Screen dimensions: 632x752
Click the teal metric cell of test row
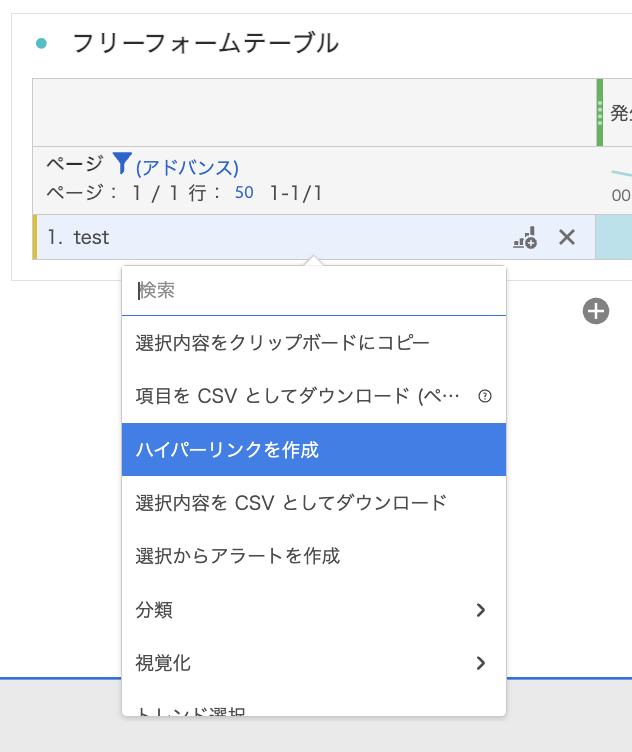(614, 237)
